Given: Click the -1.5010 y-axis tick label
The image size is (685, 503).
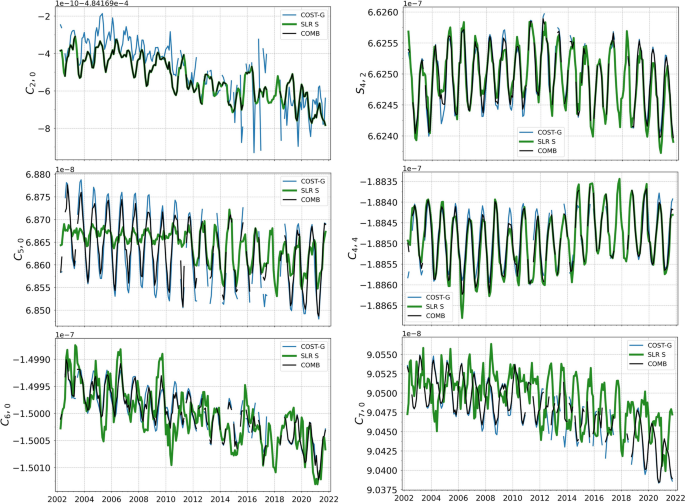Looking at the screenshot, I should coord(32,468).
